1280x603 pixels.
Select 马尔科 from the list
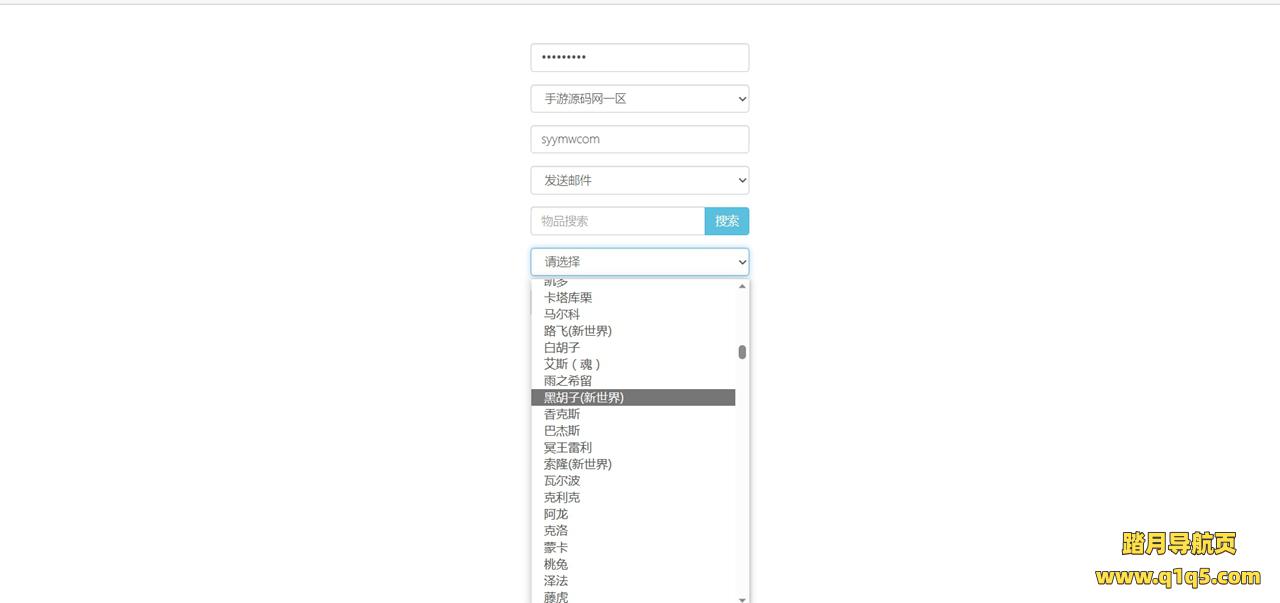[x=562, y=314]
